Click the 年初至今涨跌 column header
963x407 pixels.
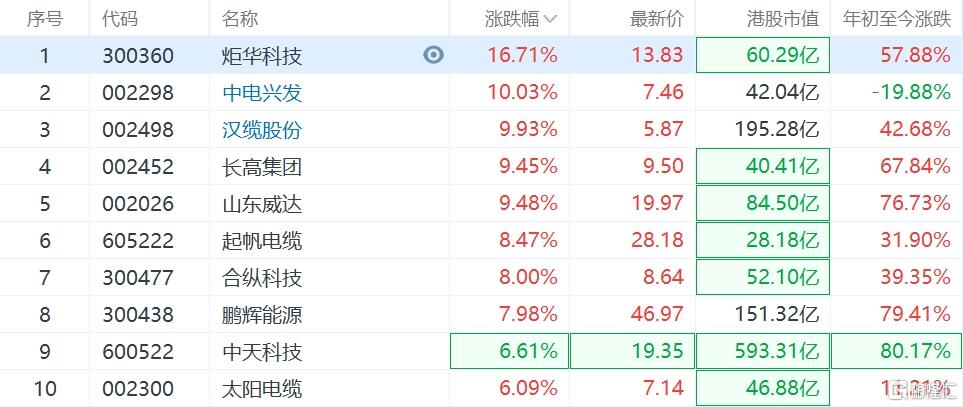897,18
